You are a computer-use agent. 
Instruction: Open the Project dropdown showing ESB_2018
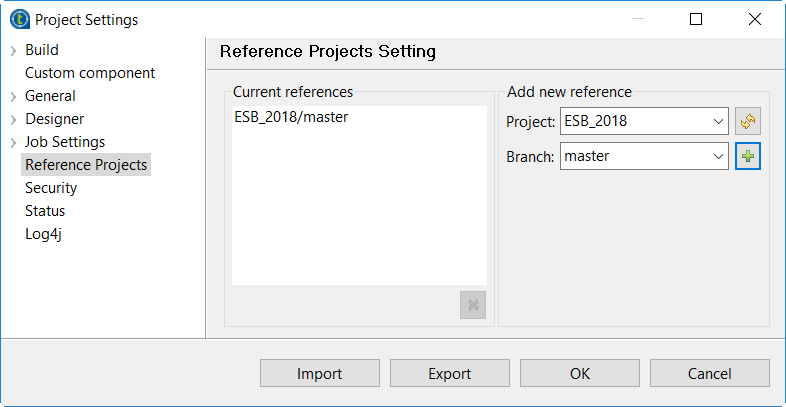pyautogui.click(x=644, y=122)
